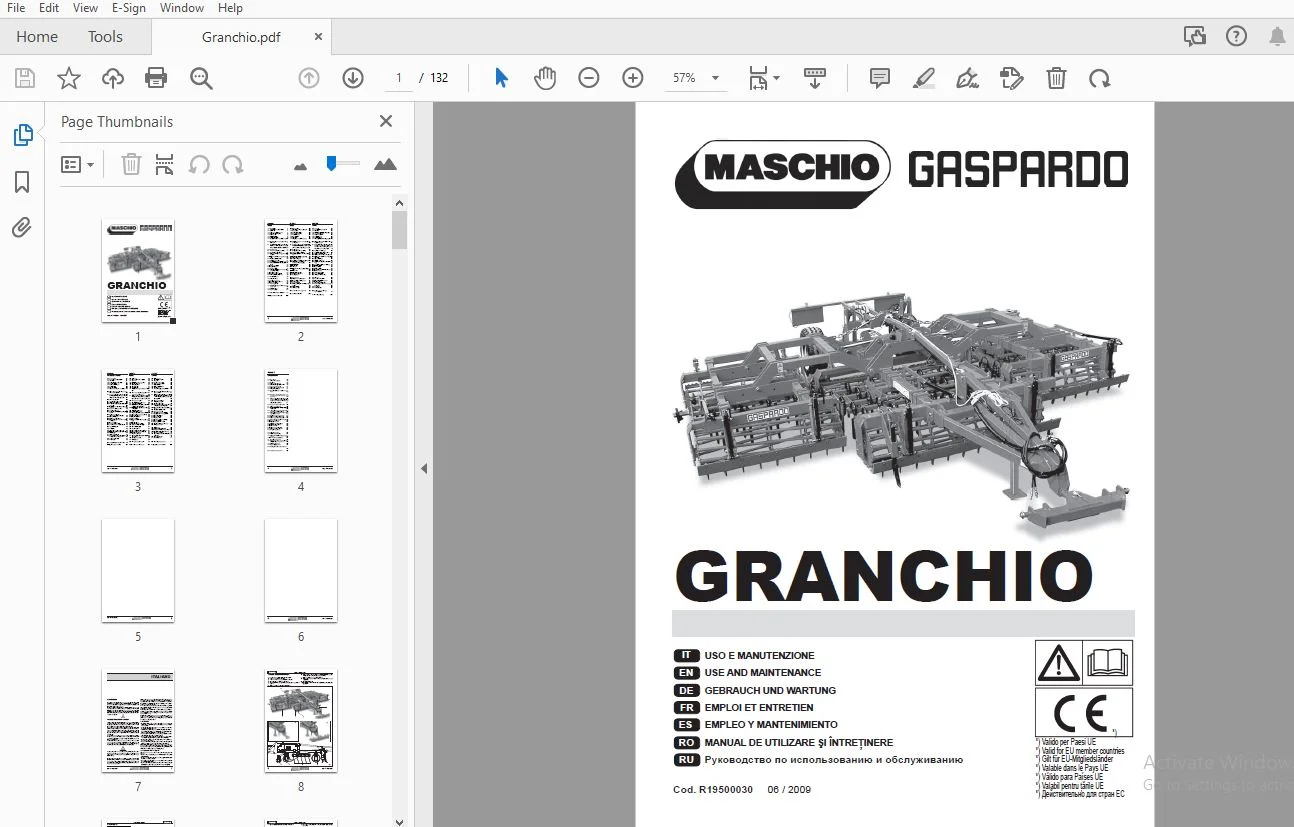
Task: Select the Granchio.pdf document tab
Action: 241,37
